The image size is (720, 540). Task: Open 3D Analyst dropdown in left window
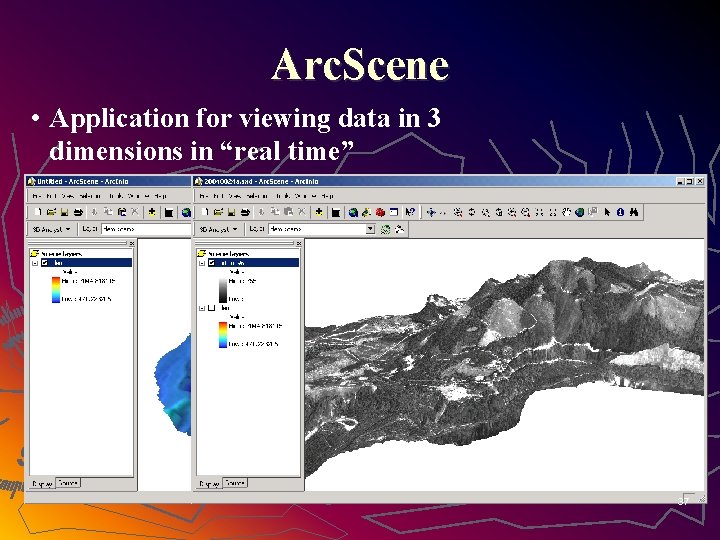pos(51,229)
